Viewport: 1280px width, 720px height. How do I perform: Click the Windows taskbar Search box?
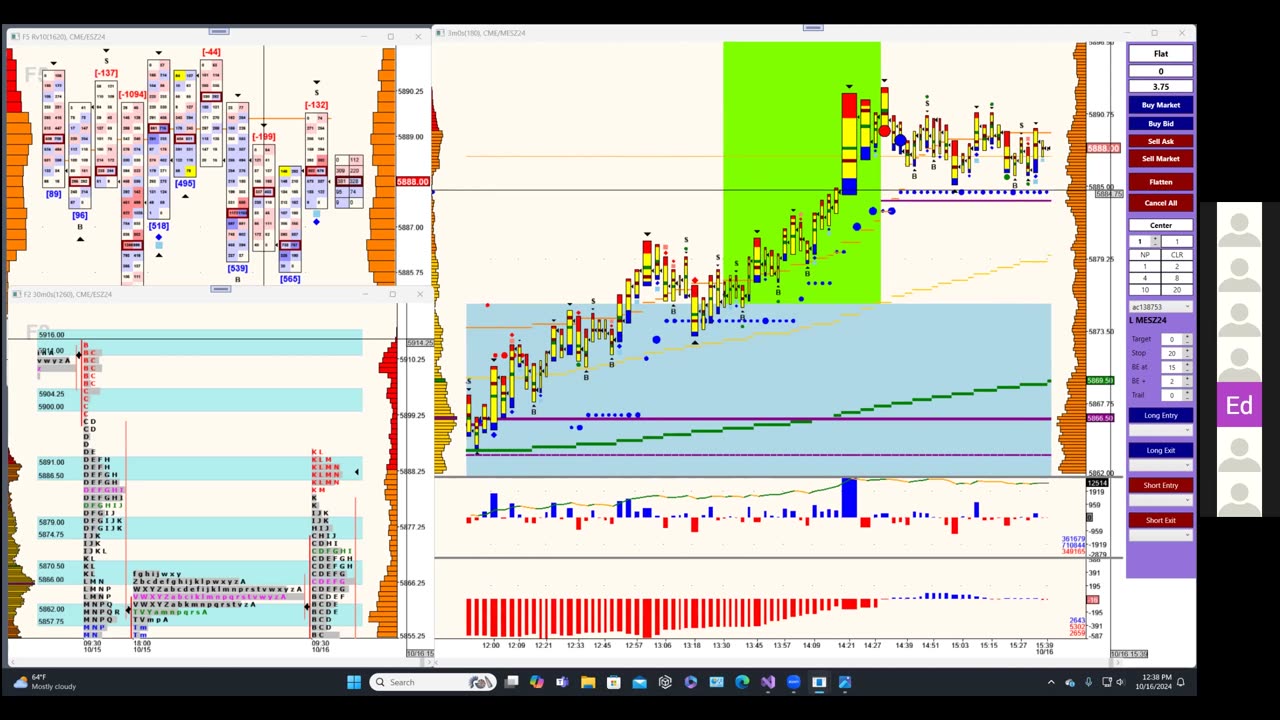tap(433, 682)
